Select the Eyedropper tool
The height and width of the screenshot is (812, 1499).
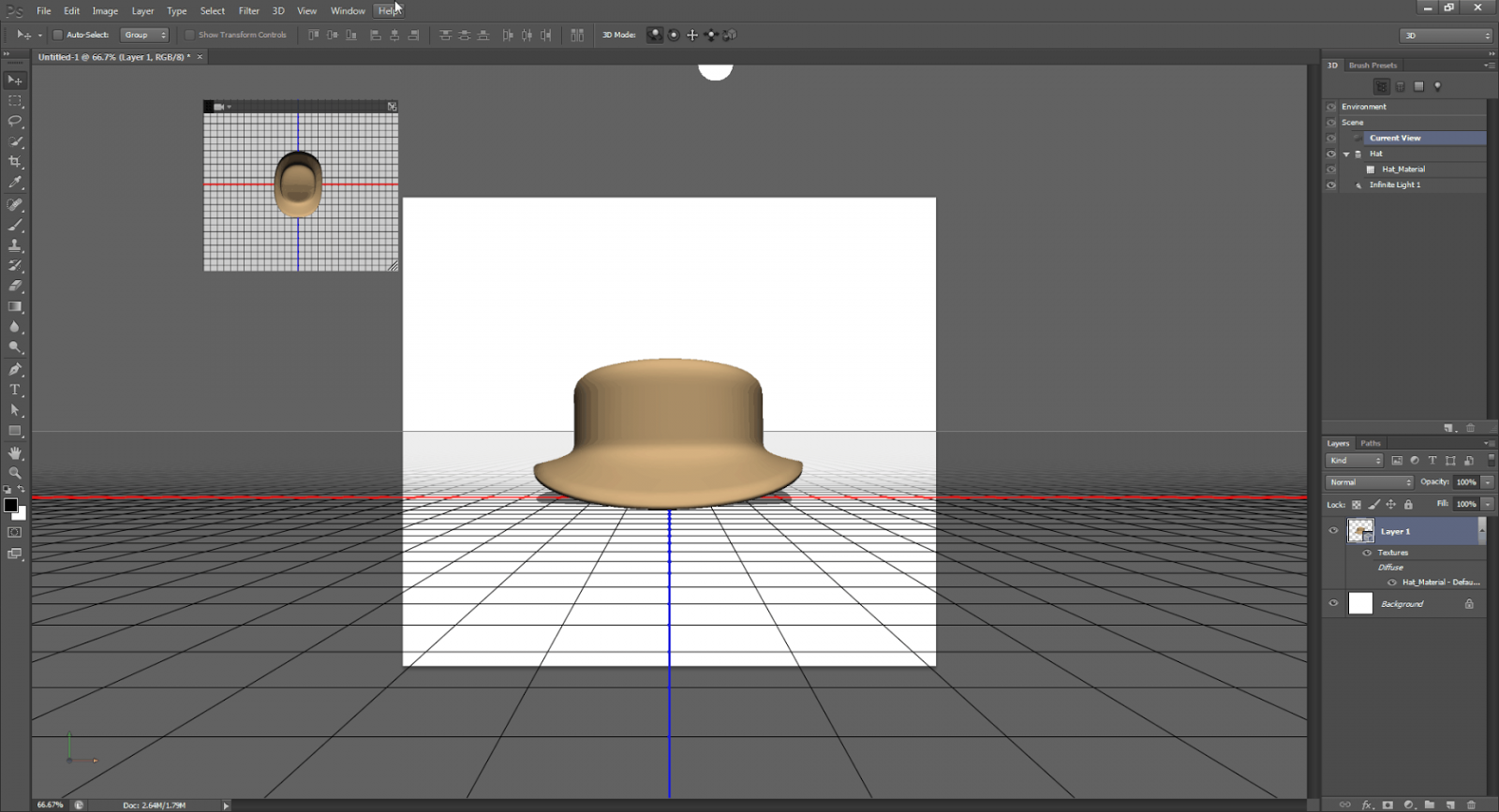15,183
